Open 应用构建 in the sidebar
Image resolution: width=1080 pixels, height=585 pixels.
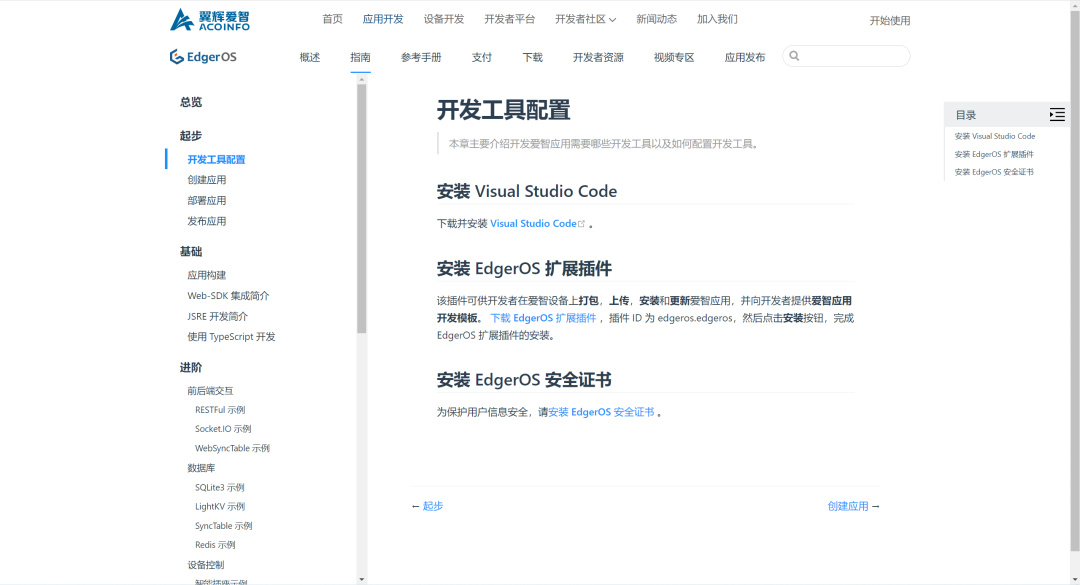207,275
